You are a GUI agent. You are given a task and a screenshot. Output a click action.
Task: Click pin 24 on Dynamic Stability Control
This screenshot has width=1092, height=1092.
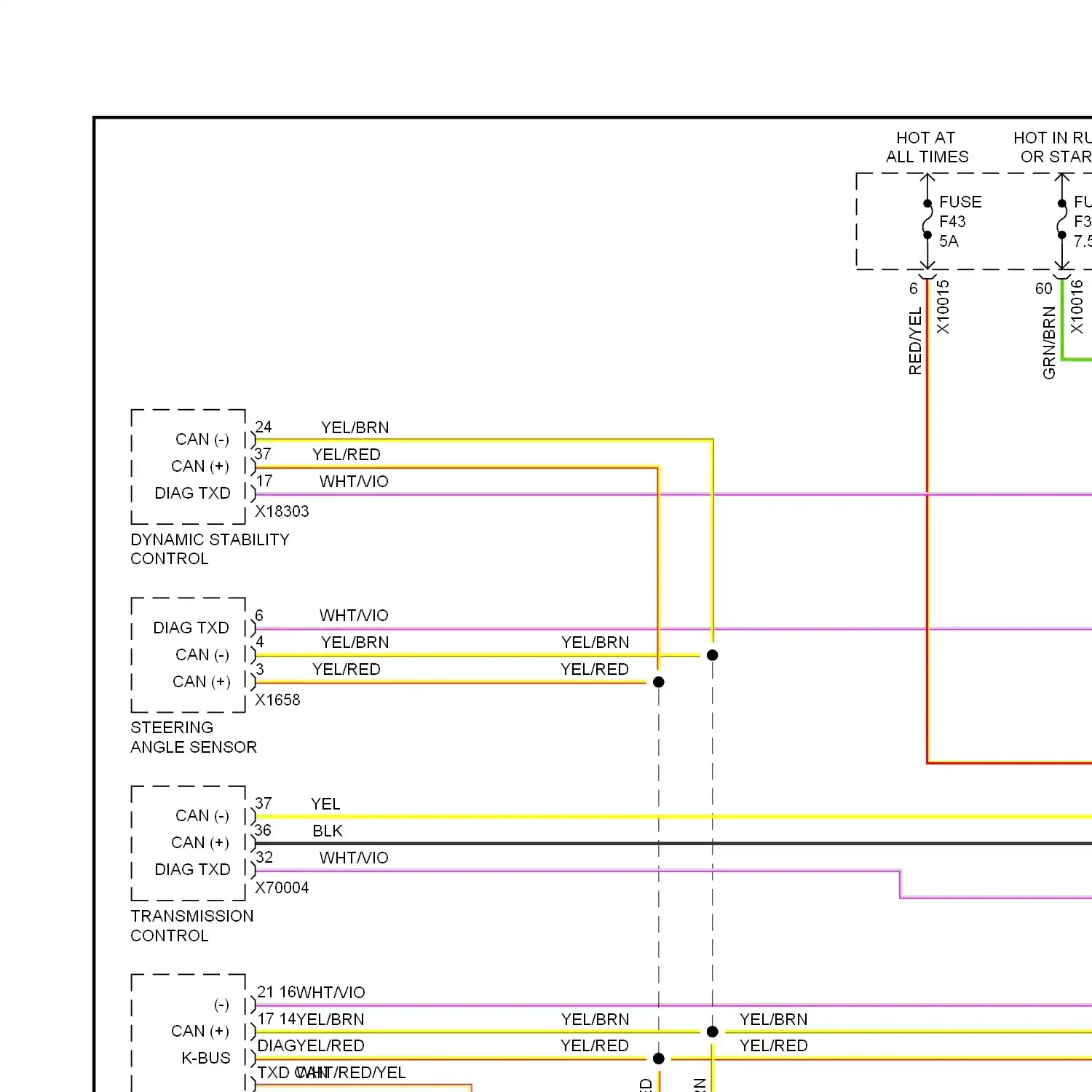pos(264,427)
